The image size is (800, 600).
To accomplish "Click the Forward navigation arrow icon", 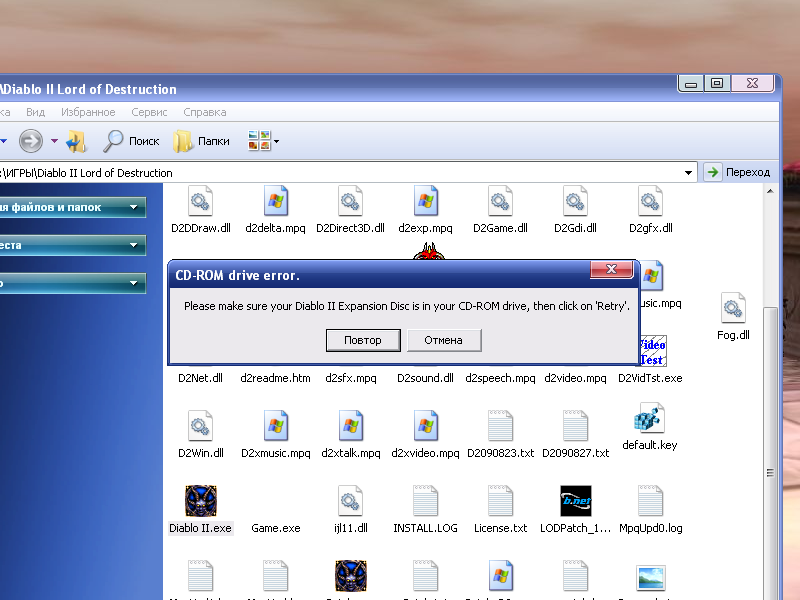I will (x=31, y=141).
